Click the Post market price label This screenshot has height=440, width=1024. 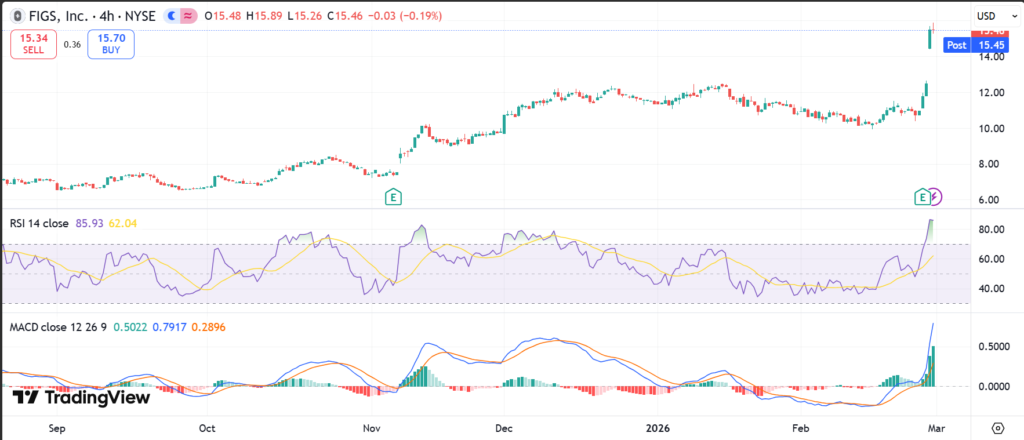[x=956, y=45]
